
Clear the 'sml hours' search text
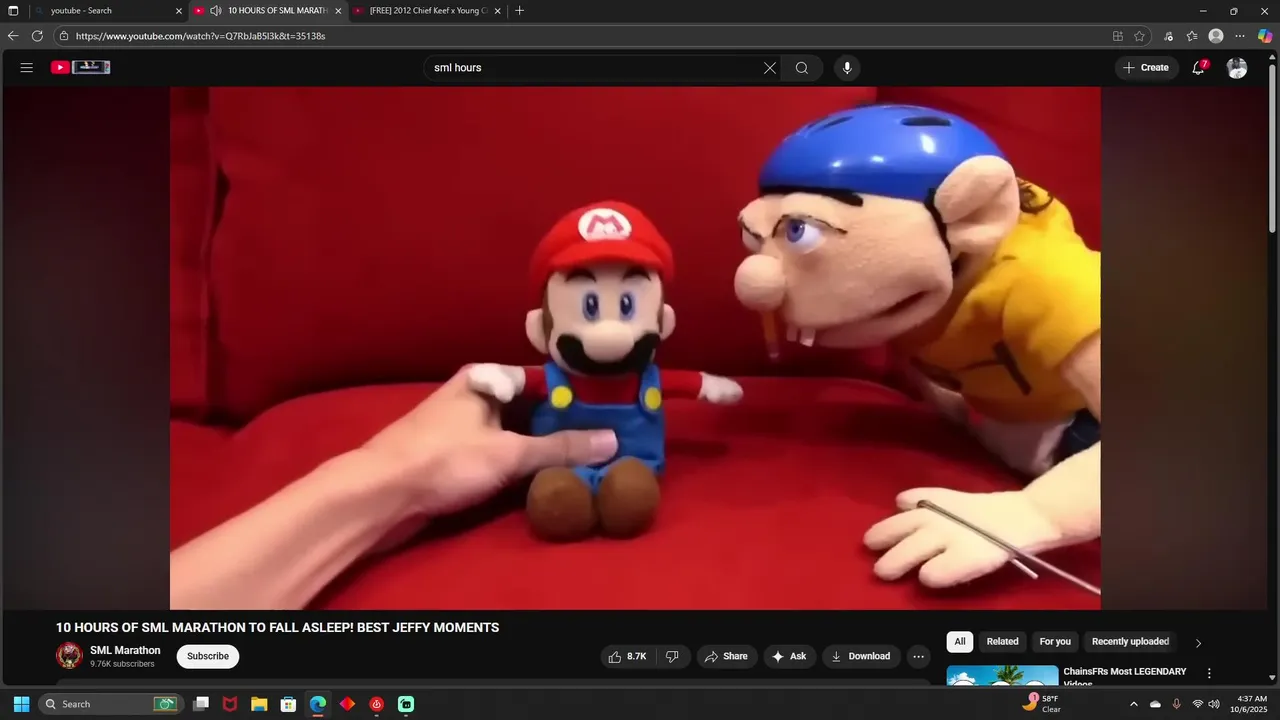(x=770, y=68)
